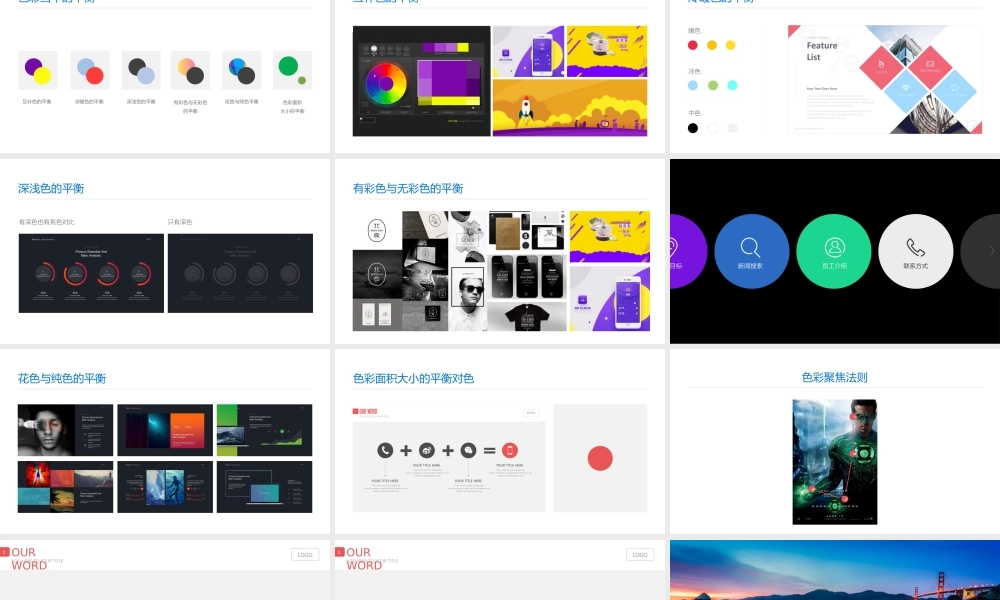Click the blue 新闻搜索 search circle
This screenshot has height=600, width=1000.
(x=752, y=251)
